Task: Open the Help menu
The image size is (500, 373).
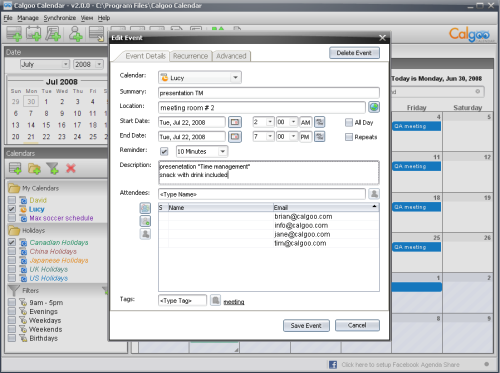Action: pyautogui.click(x=104, y=18)
